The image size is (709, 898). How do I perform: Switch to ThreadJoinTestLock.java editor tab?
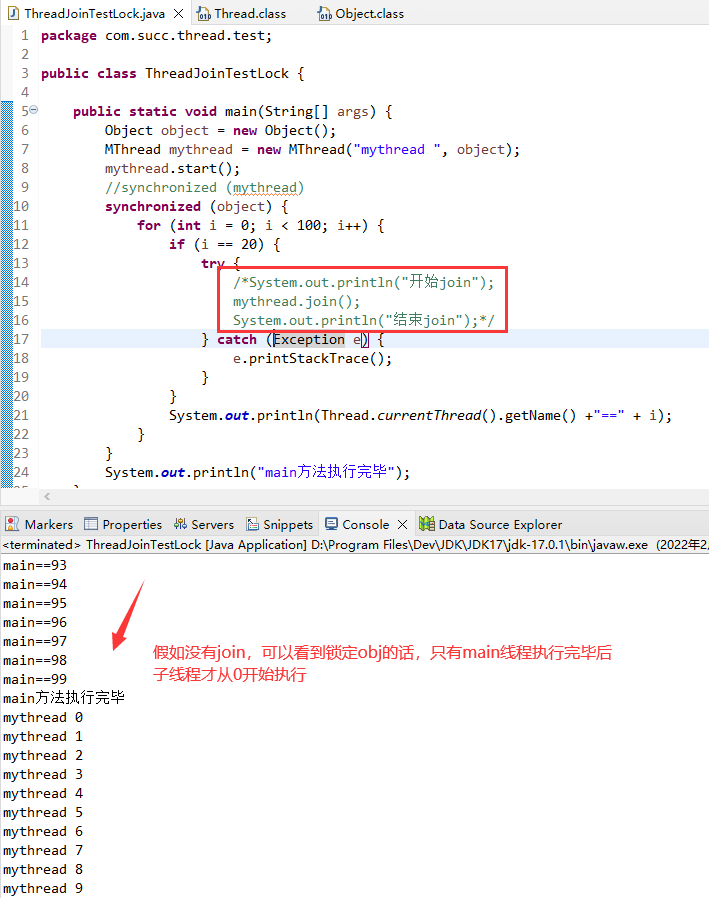click(94, 13)
